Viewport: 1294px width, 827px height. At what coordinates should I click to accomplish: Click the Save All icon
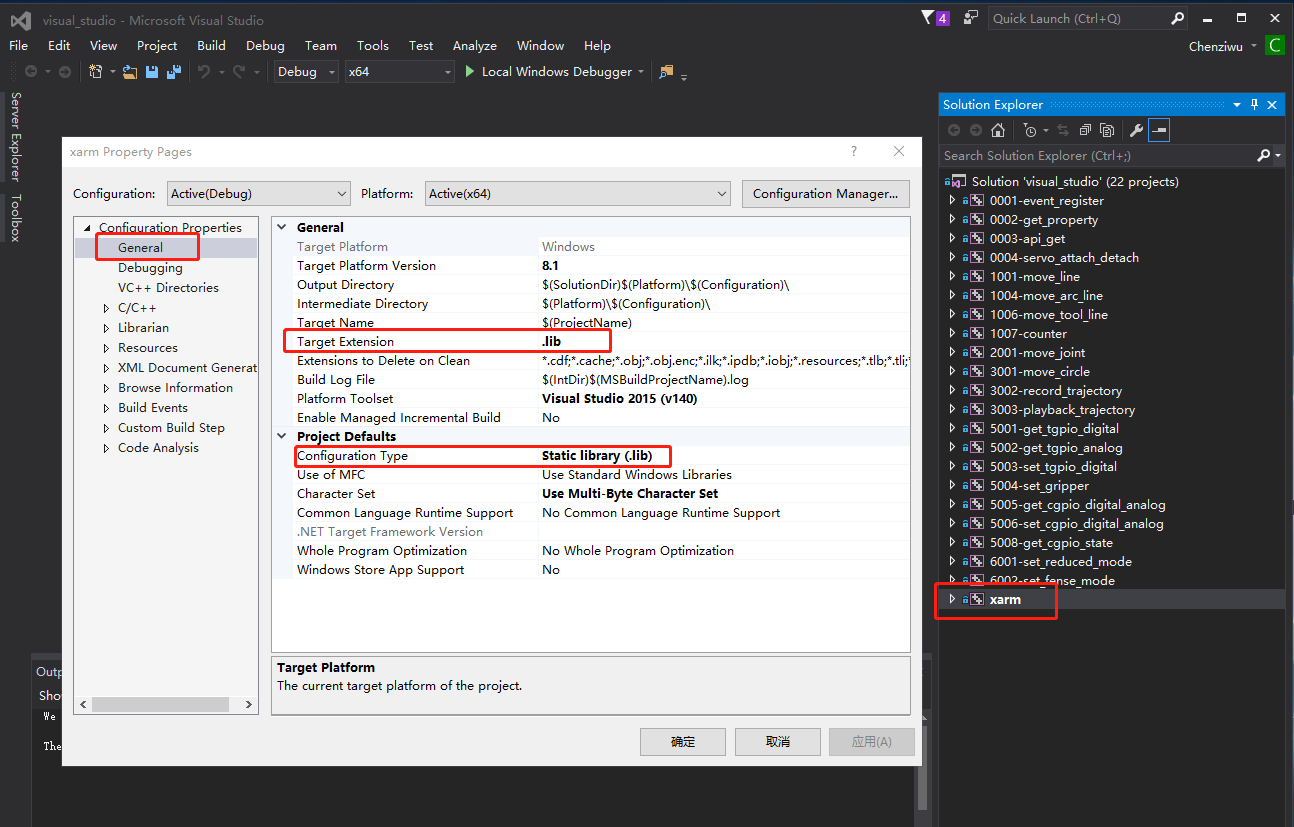tap(174, 72)
